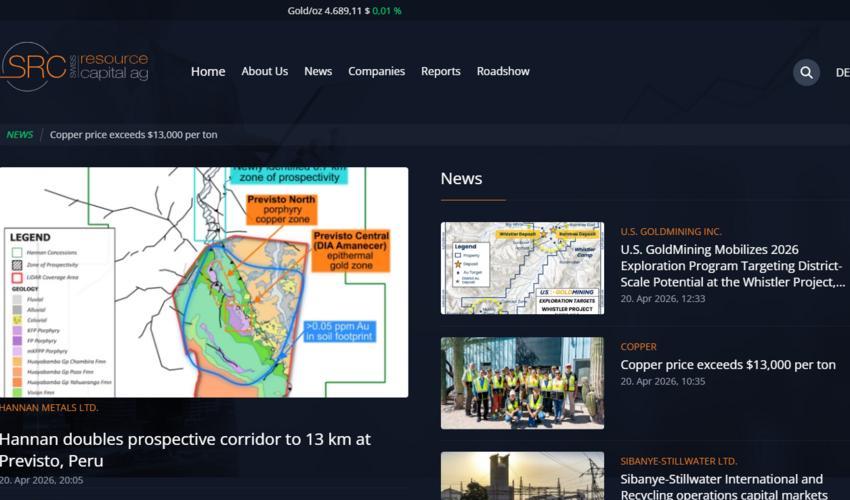Open Whistler Project map thumbnail
Screen dimensions: 850x500
(522, 268)
